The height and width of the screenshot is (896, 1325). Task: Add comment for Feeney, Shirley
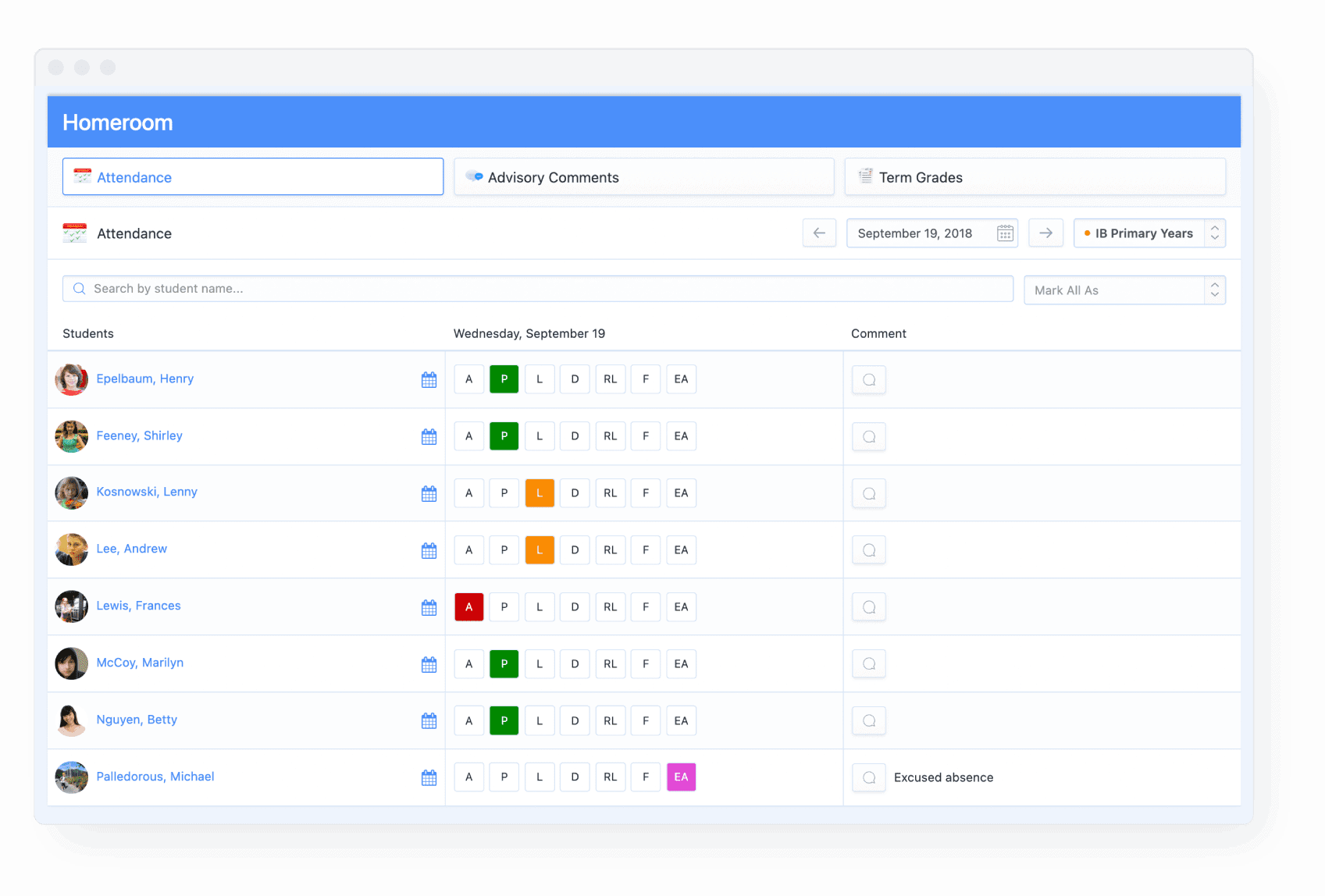(x=869, y=437)
